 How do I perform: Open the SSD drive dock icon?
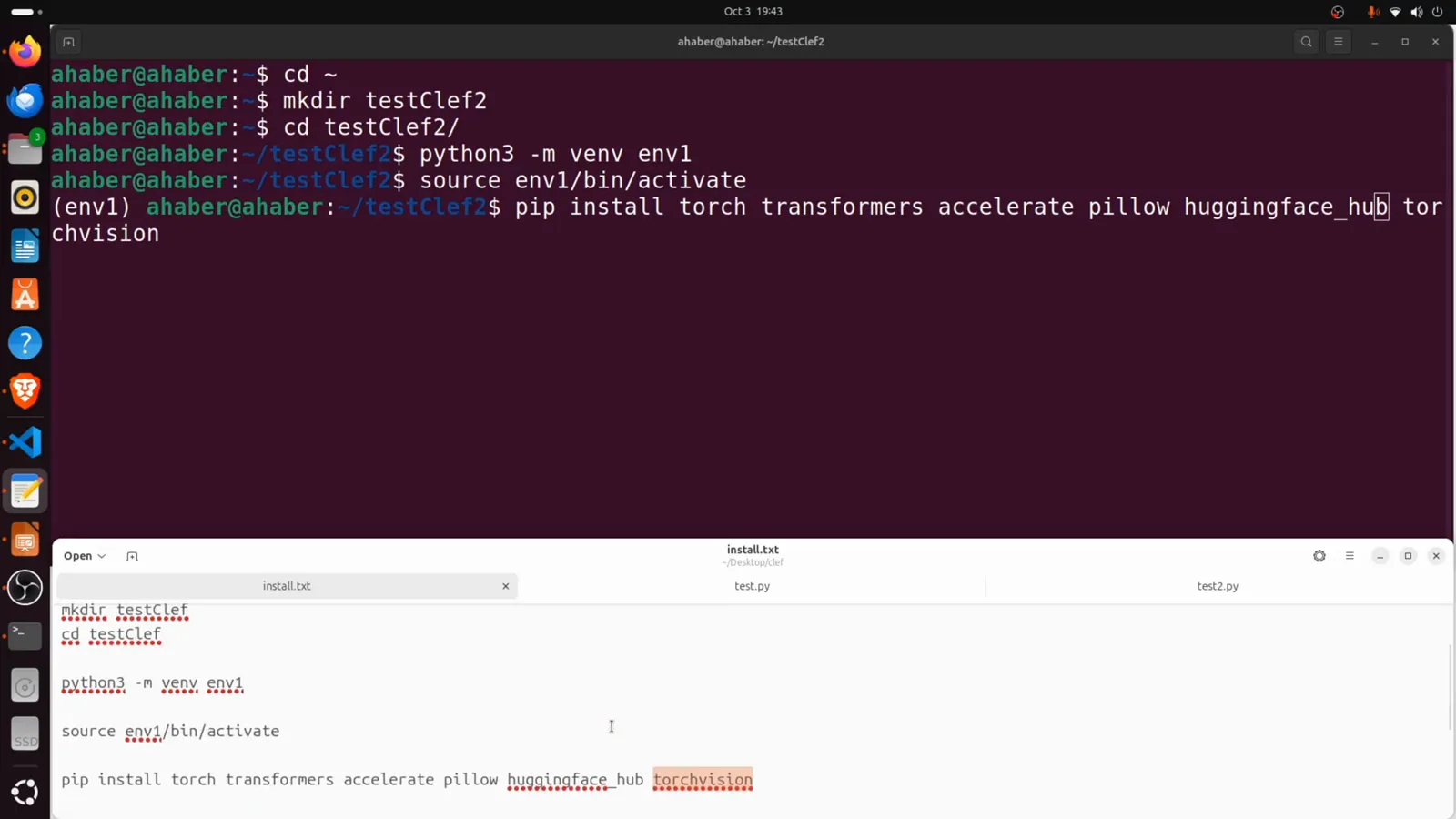click(x=25, y=734)
